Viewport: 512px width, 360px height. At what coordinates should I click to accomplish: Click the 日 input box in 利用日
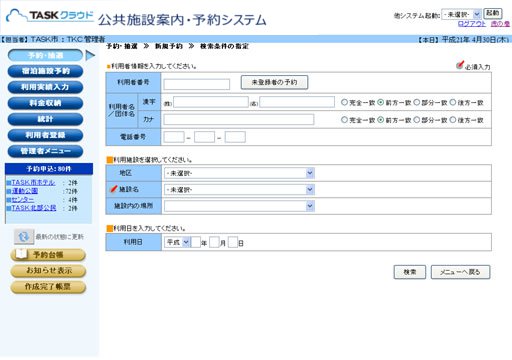(233, 242)
